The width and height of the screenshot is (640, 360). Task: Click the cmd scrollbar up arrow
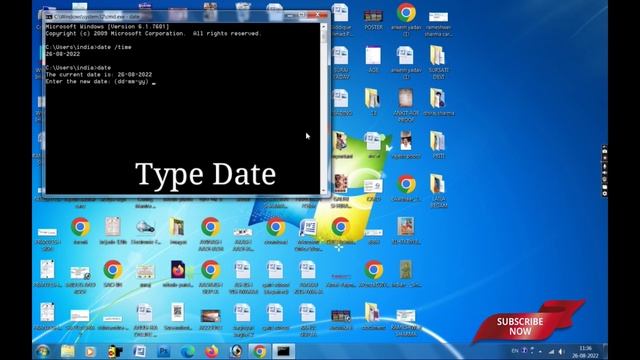324,27
